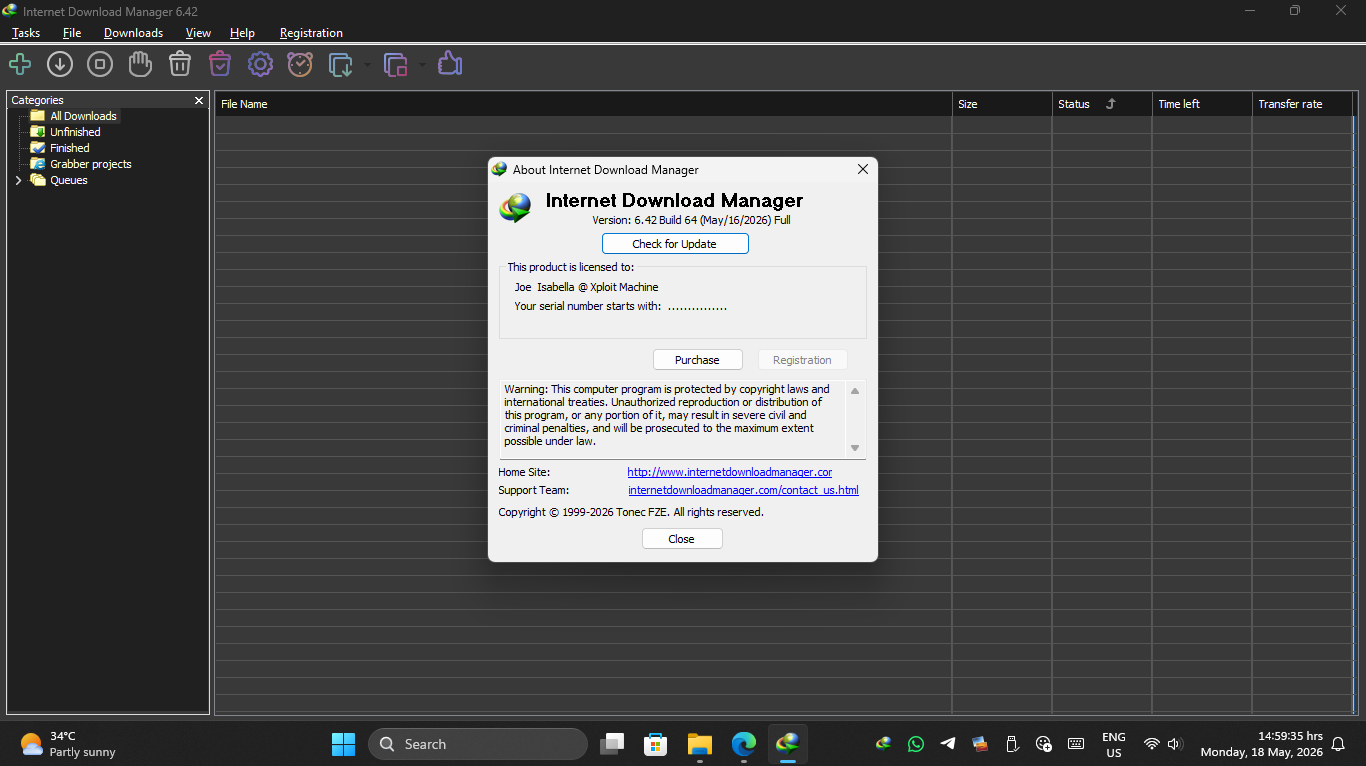
Task: Click the WhatsApp tray icon
Action: (x=916, y=744)
